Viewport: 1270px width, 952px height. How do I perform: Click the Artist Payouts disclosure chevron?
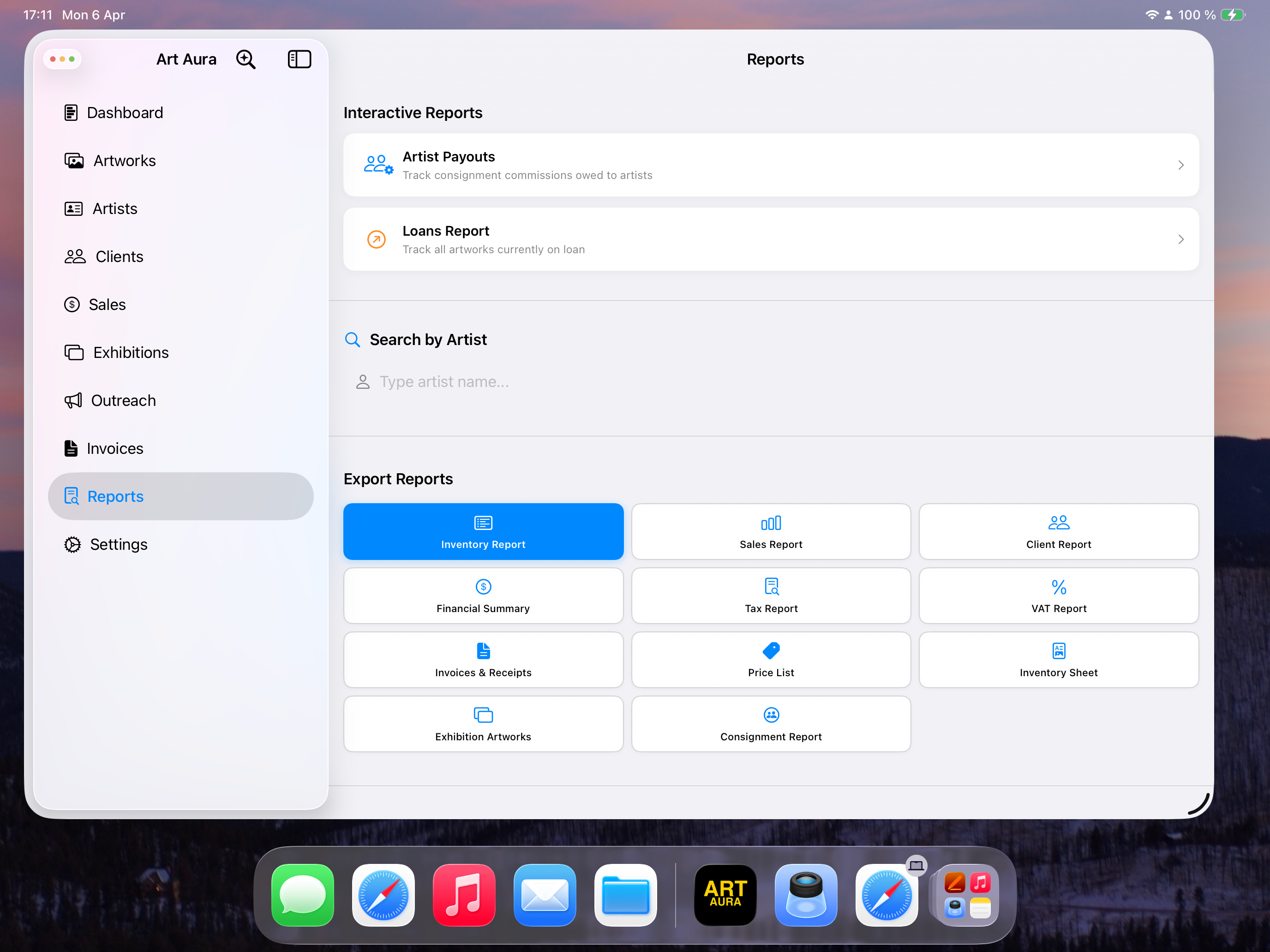click(1180, 165)
